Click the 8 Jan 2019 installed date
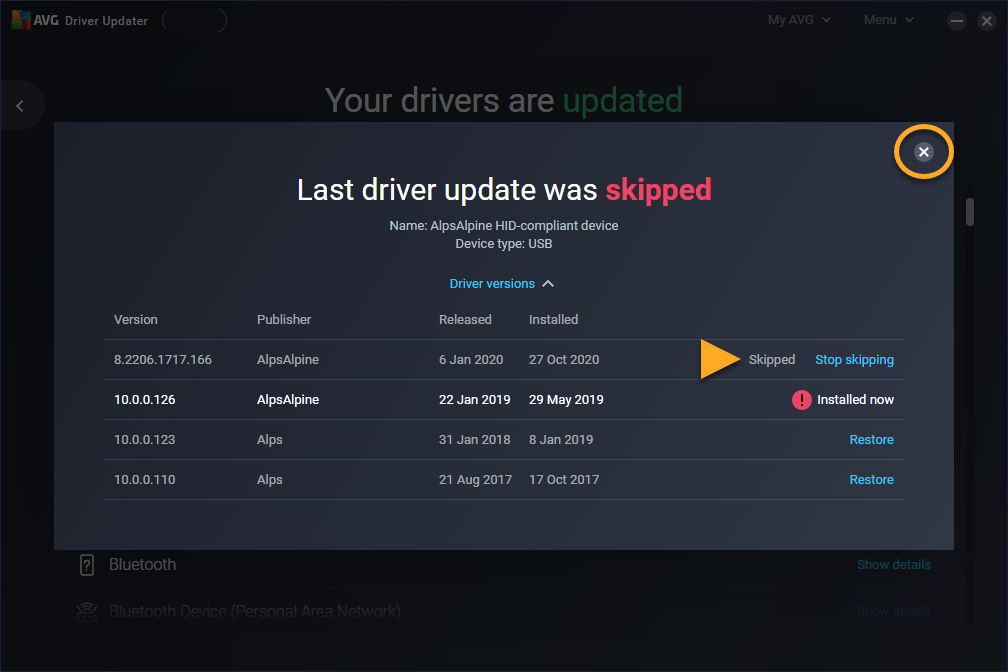The image size is (1008, 672). click(561, 439)
